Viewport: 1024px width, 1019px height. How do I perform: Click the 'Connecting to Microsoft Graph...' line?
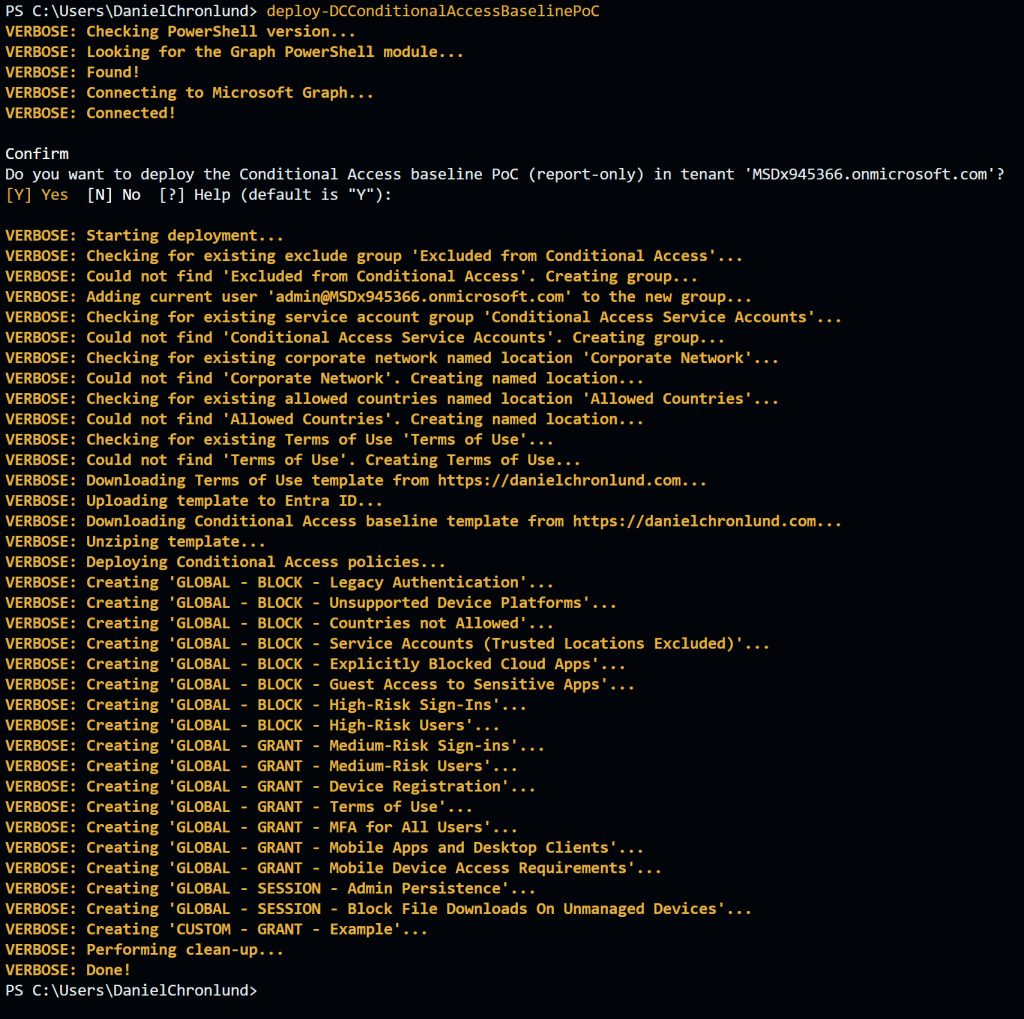(230, 93)
